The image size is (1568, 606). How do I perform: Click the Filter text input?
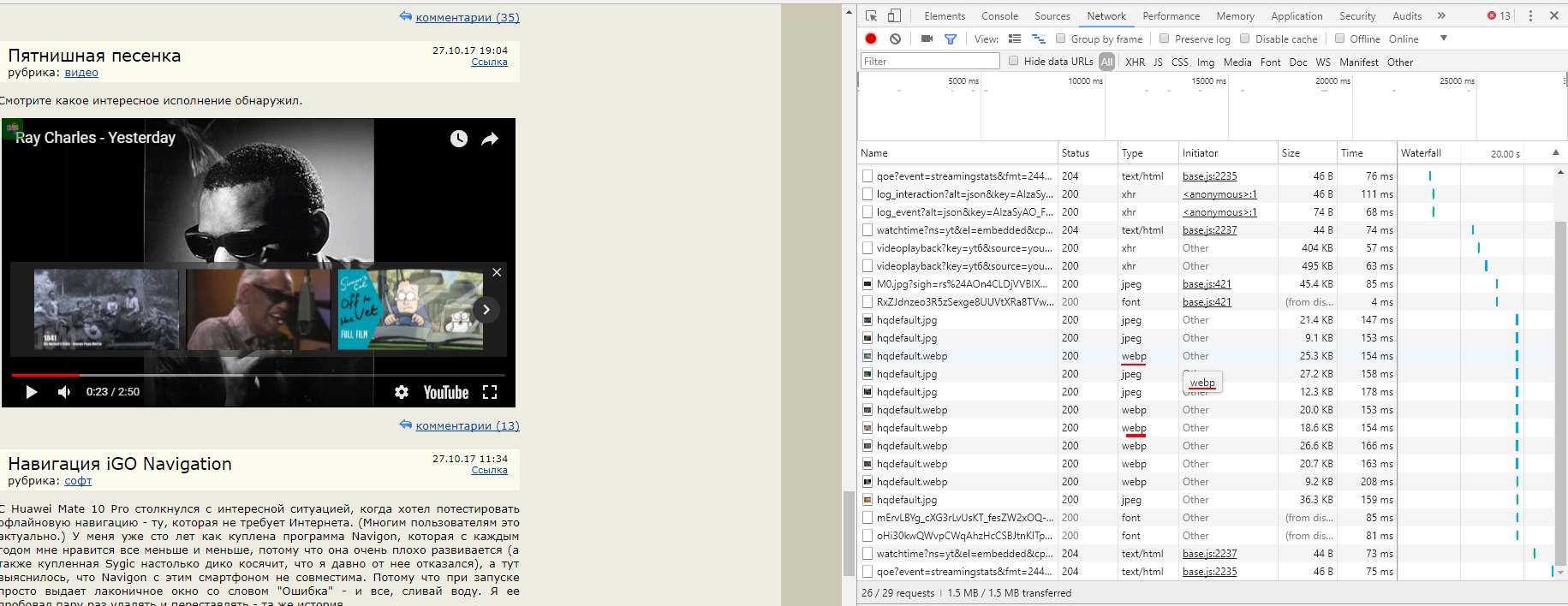click(x=930, y=61)
